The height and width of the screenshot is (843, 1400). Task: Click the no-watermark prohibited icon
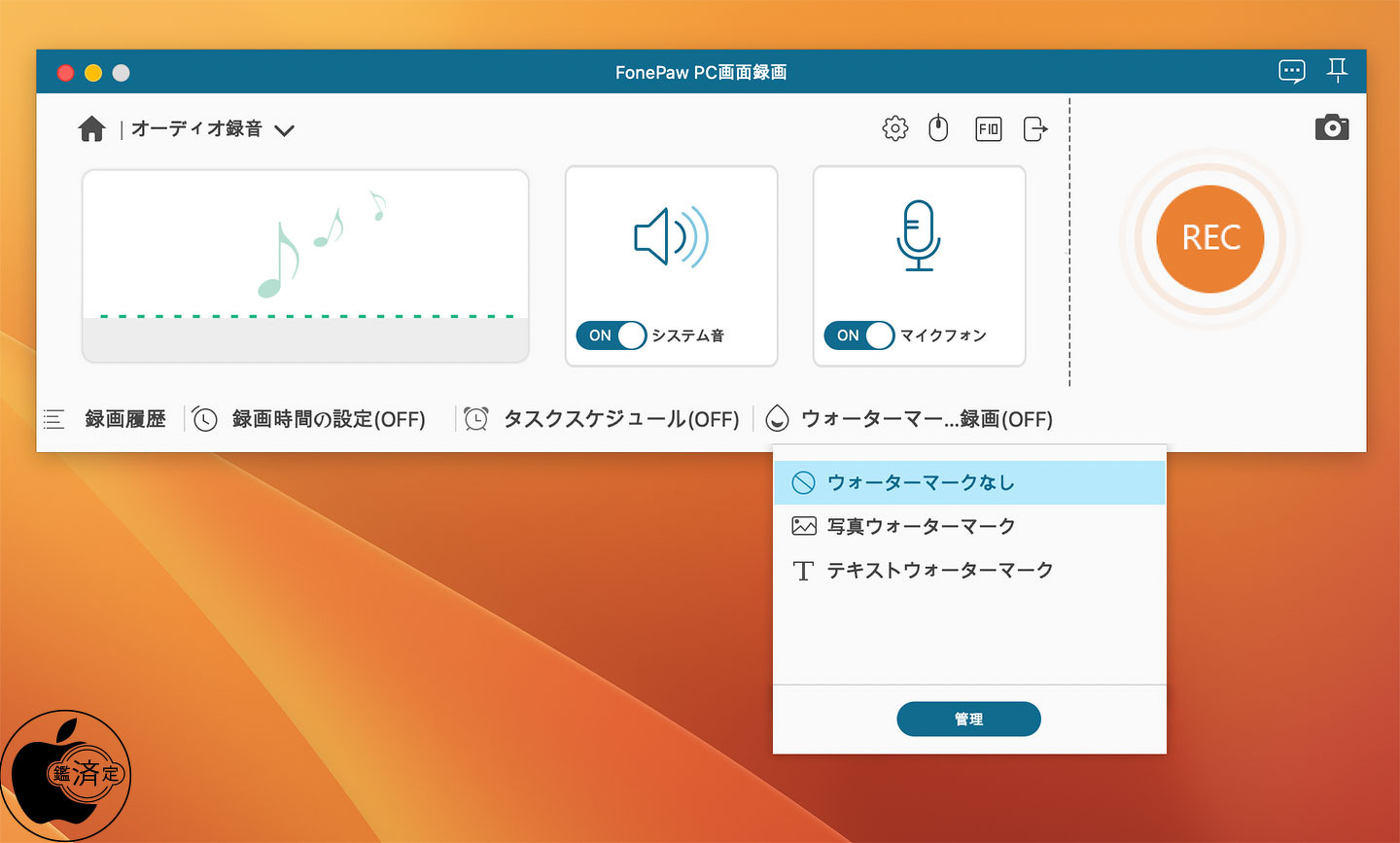(803, 482)
